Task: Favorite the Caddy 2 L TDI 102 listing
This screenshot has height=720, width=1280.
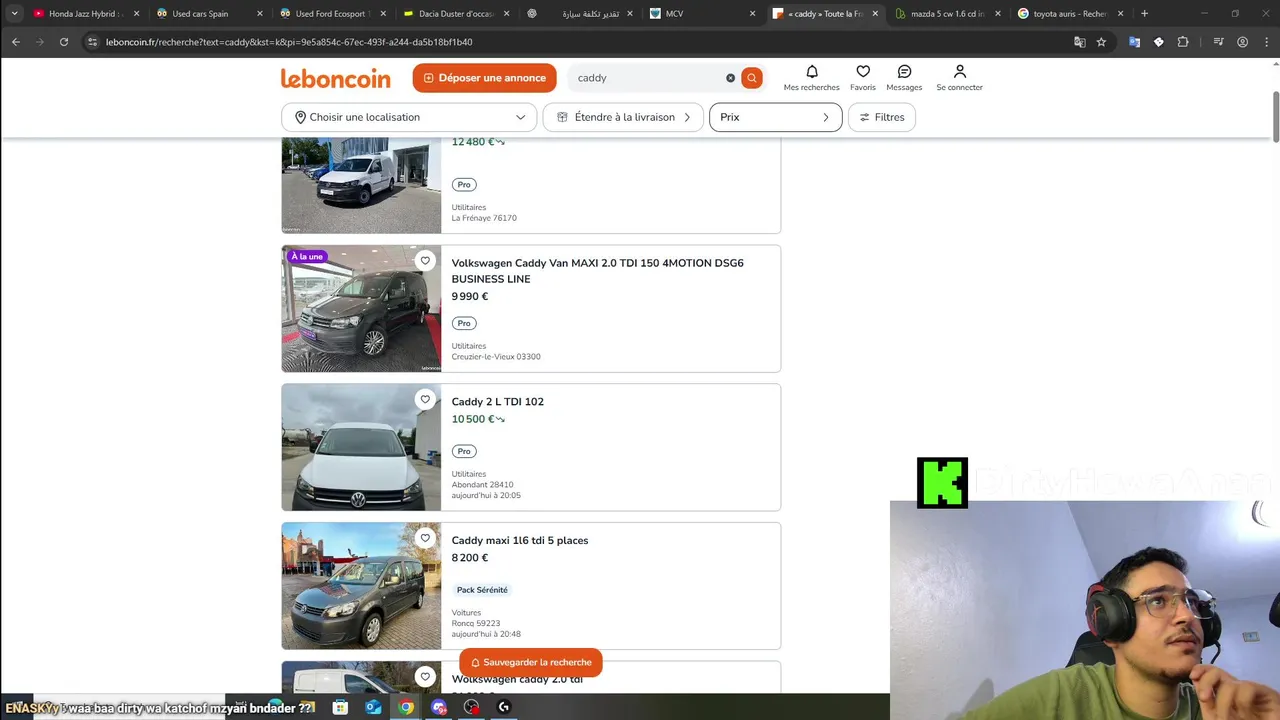Action: point(425,400)
